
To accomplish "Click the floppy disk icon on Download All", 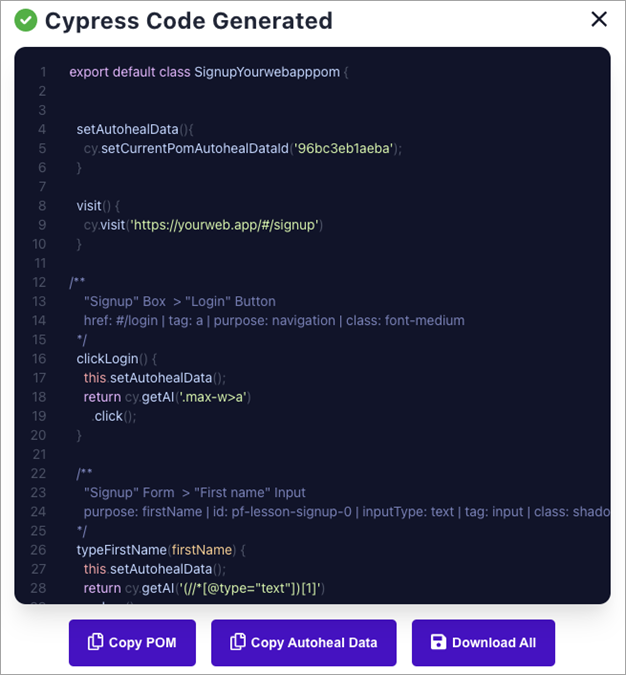I will (x=437, y=643).
